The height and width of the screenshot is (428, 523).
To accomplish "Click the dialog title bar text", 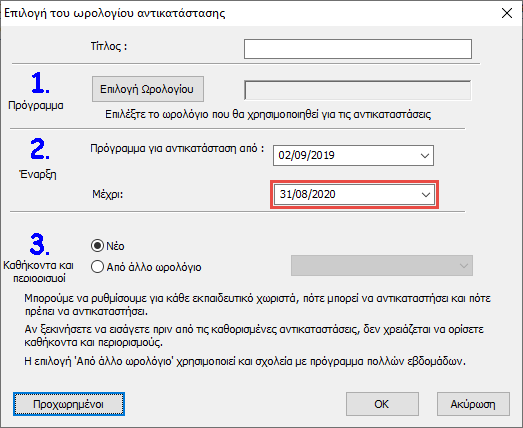I will pyautogui.click(x=115, y=13).
